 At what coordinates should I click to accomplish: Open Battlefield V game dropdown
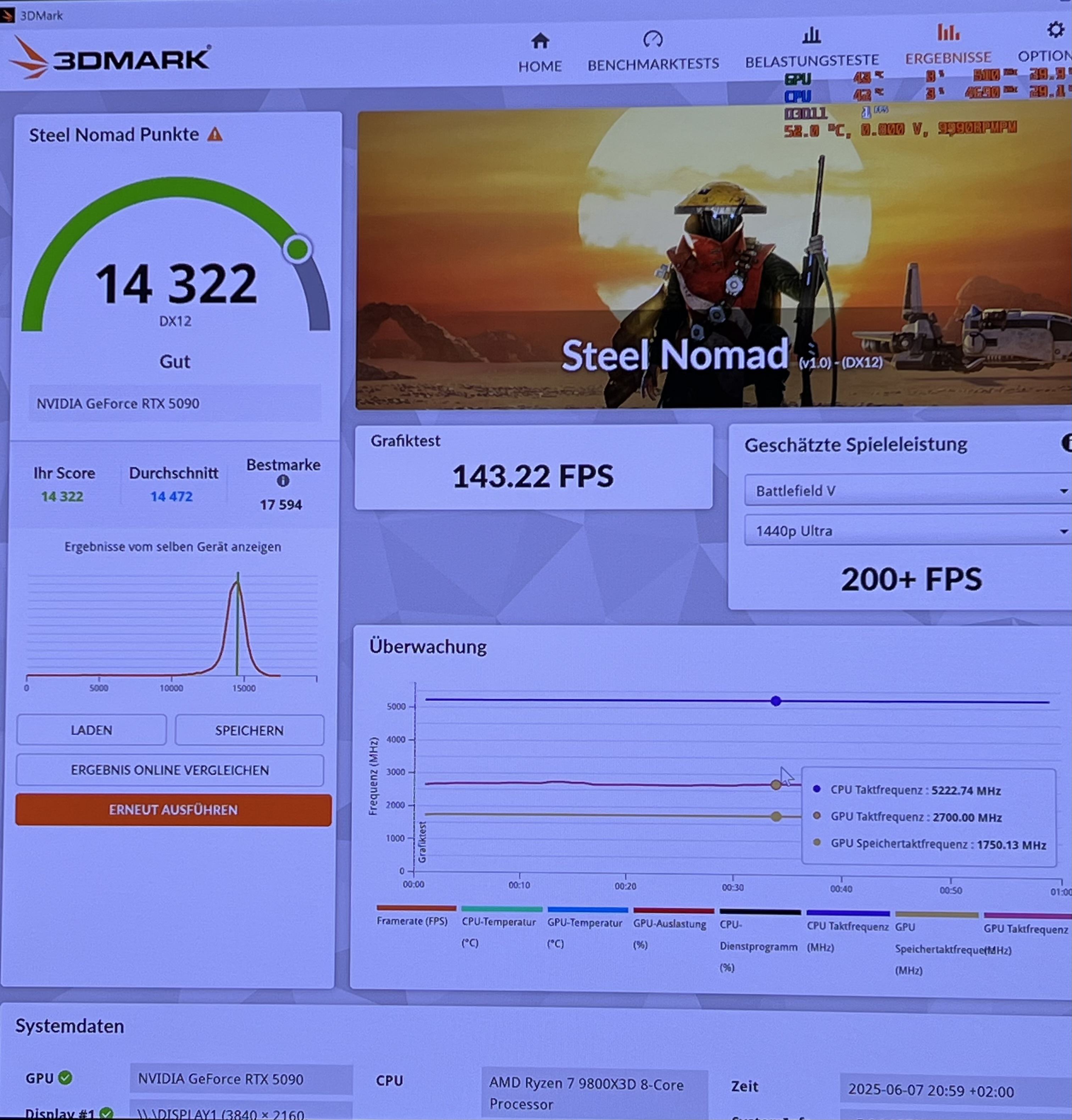click(x=908, y=490)
